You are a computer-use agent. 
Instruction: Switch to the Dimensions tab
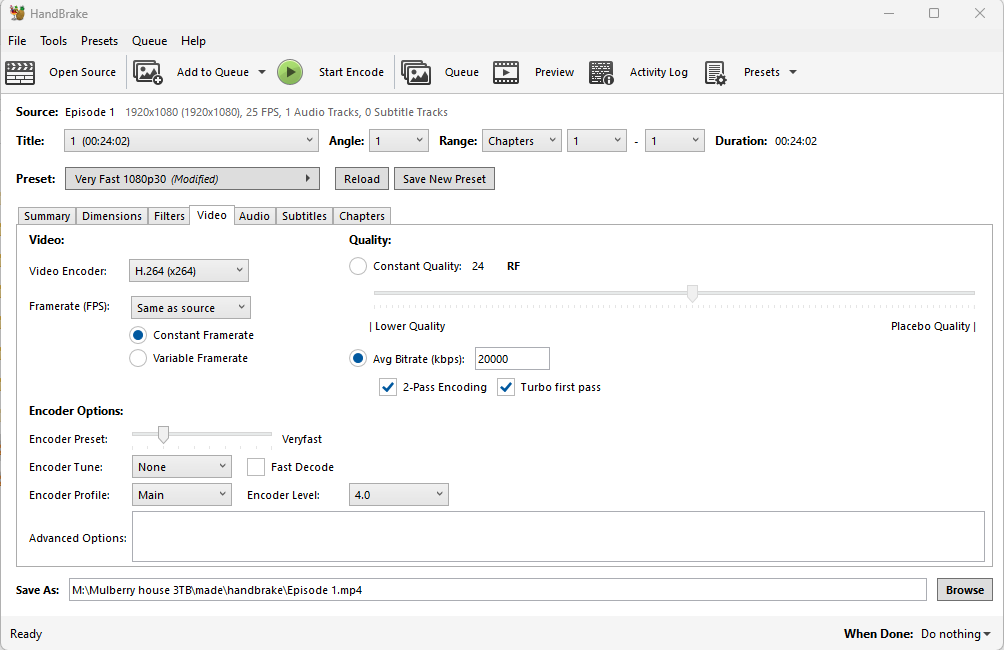pos(112,216)
